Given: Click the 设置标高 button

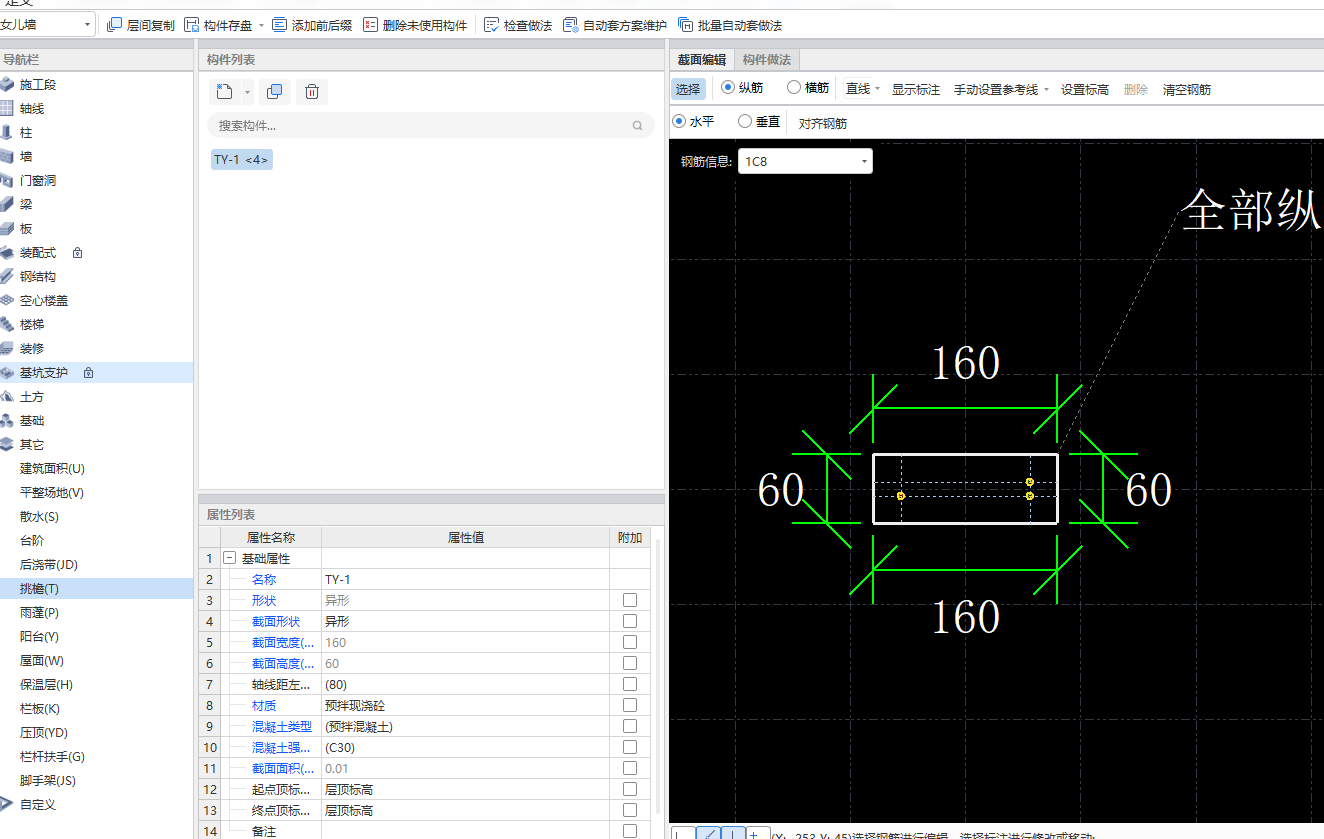Looking at the screenshot, I should point(1085,90).
